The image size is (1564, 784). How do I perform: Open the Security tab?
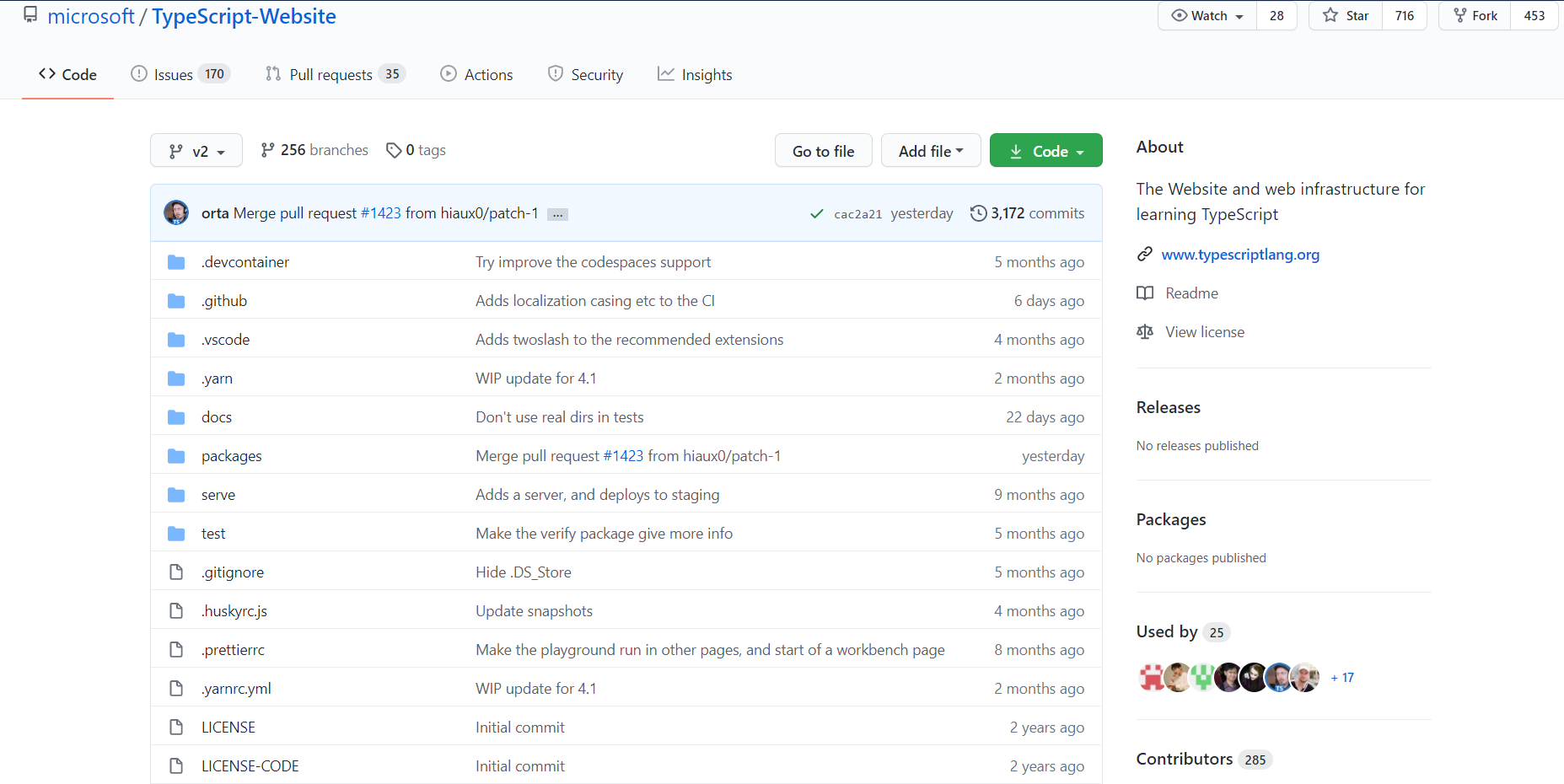pyautogui.click(x=585, y=74)
